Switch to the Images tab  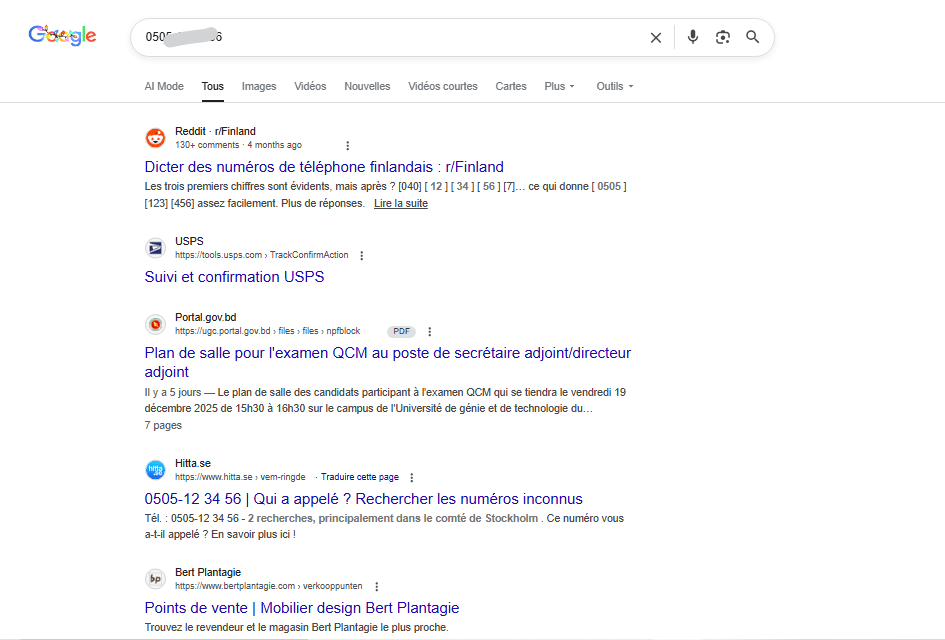click(259, 86)
